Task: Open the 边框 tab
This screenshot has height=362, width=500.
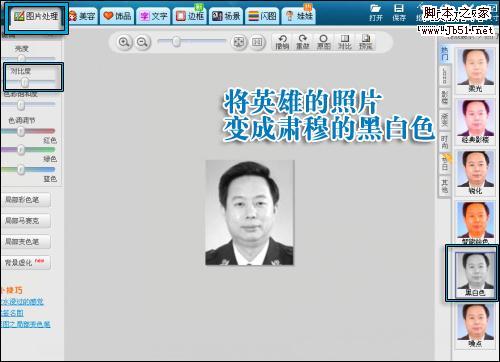Action: [190, 16]
